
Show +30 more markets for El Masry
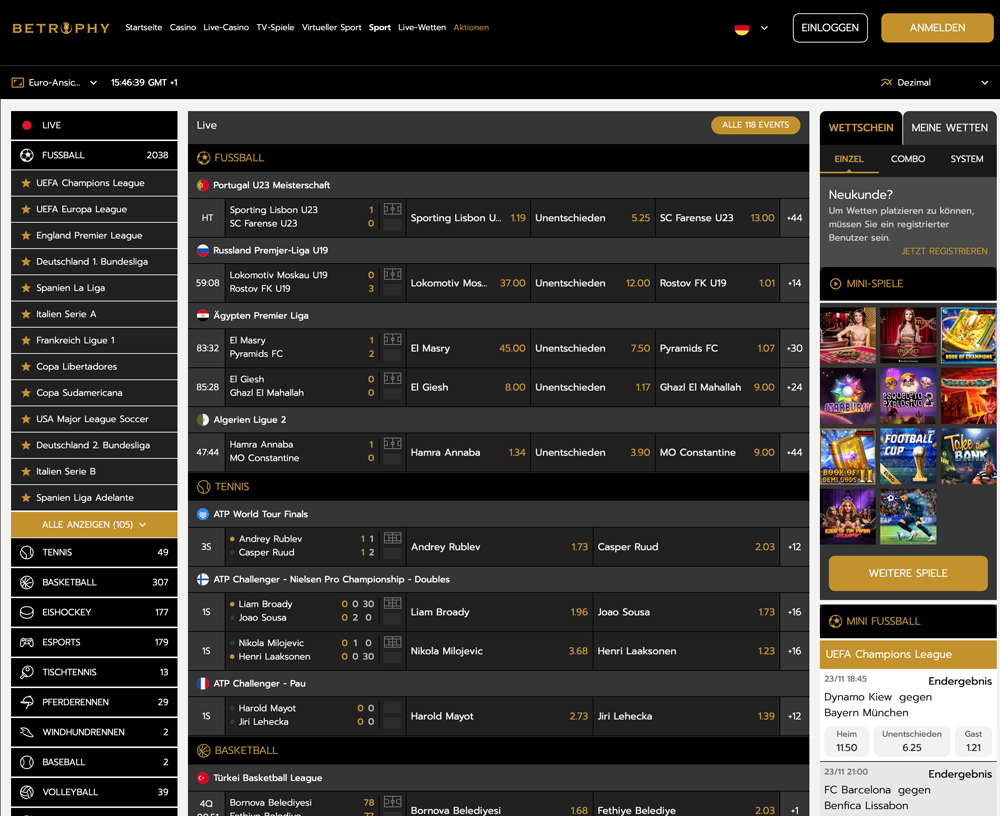[x=794, y=348]
